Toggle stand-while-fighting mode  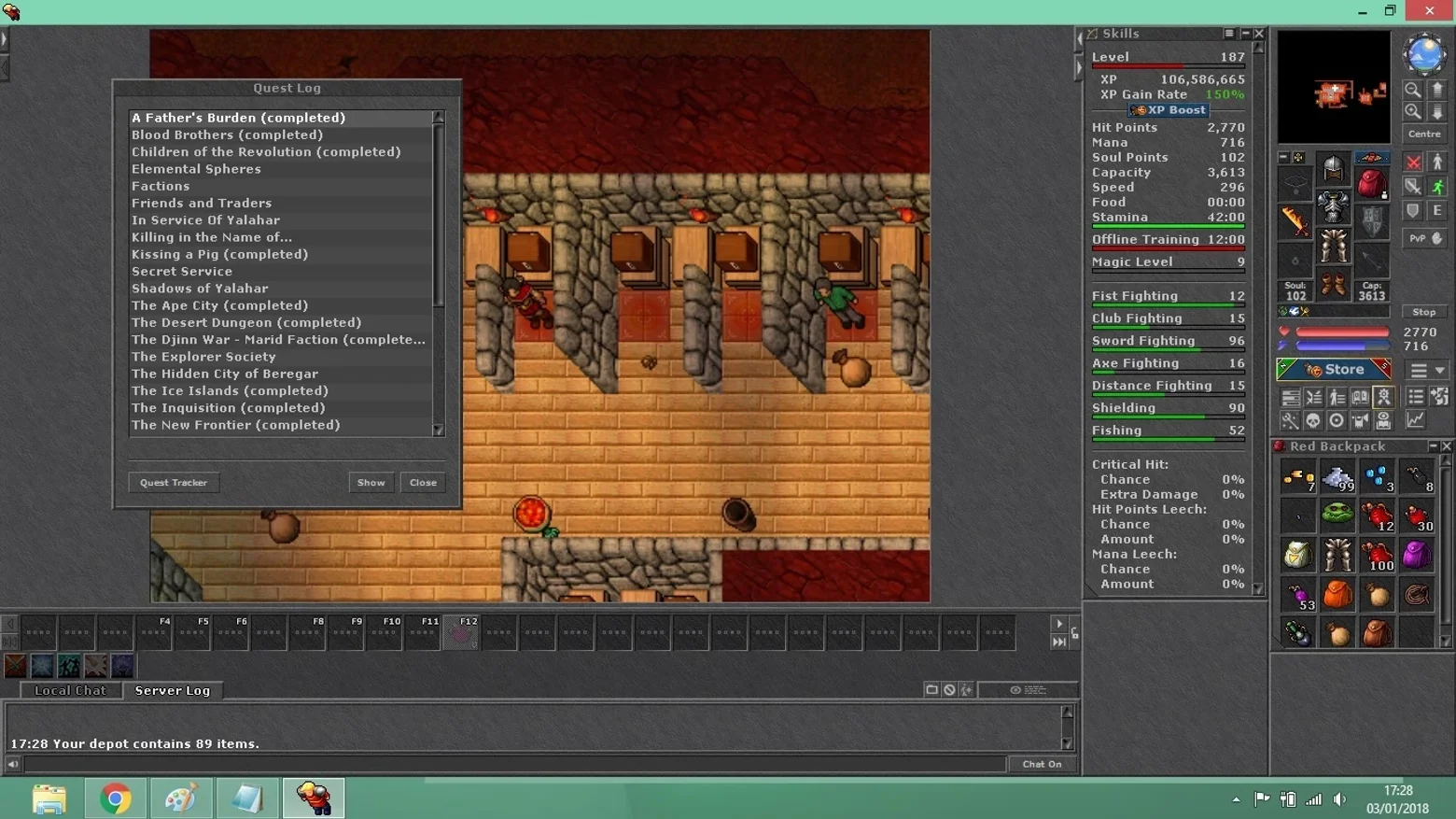click(x=1437, y=162)
